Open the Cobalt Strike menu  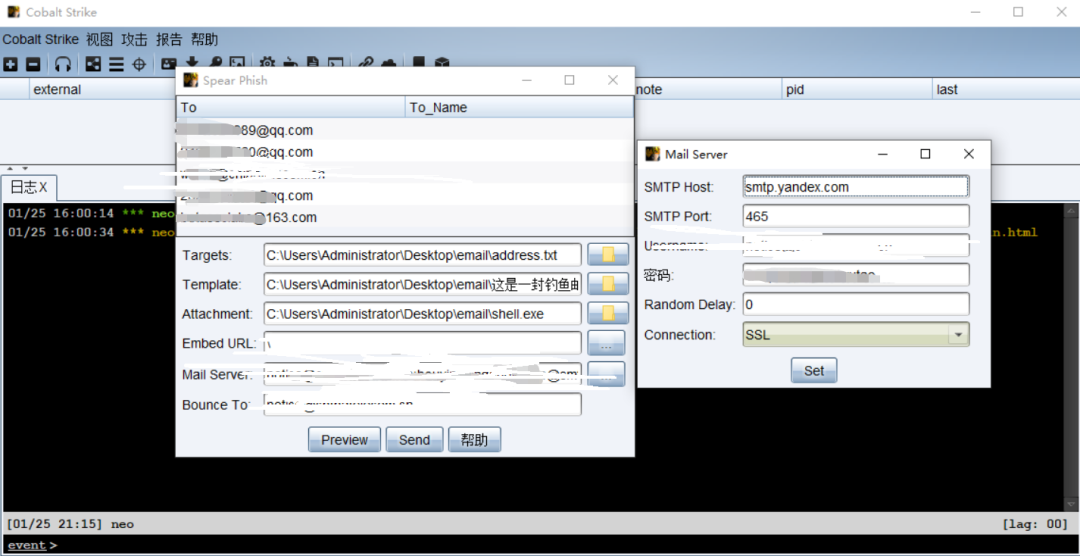click(x=41, y=39)
